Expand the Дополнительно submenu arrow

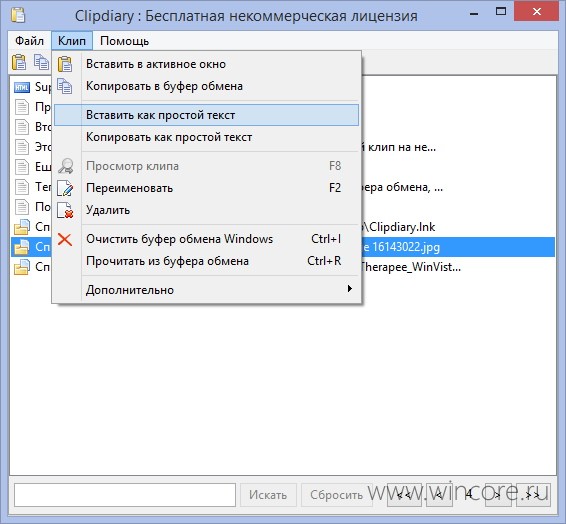tap(349, 289)
